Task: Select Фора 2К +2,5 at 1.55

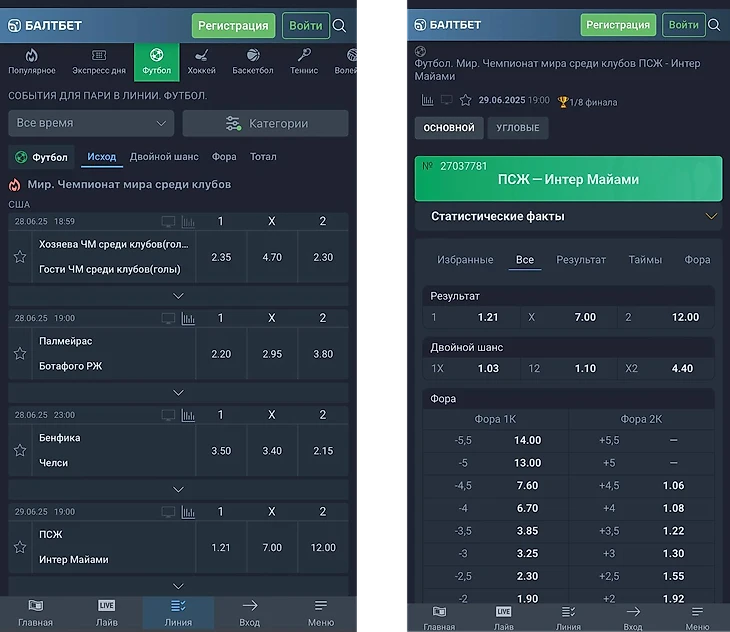Action: click(x=642, y=576)
